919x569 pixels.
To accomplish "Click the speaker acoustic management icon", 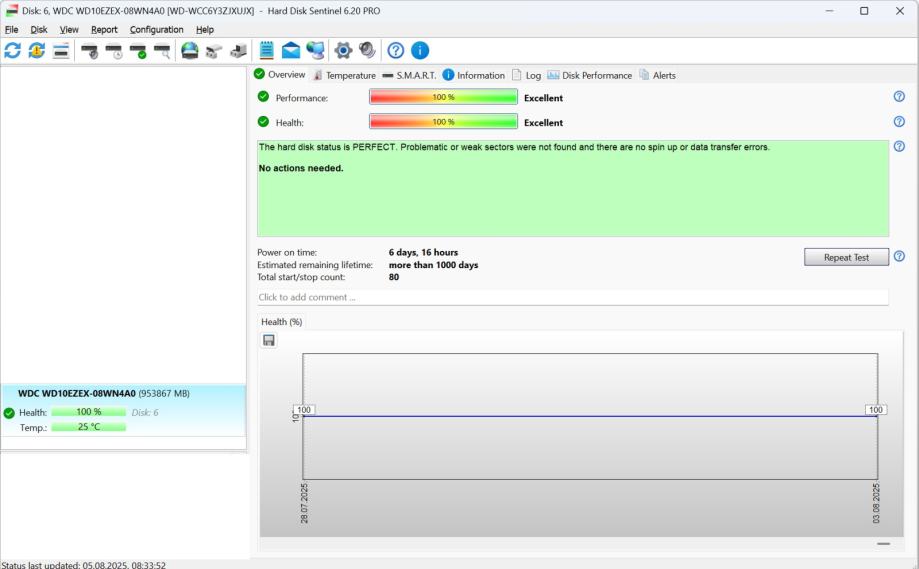I will [367, 51].
